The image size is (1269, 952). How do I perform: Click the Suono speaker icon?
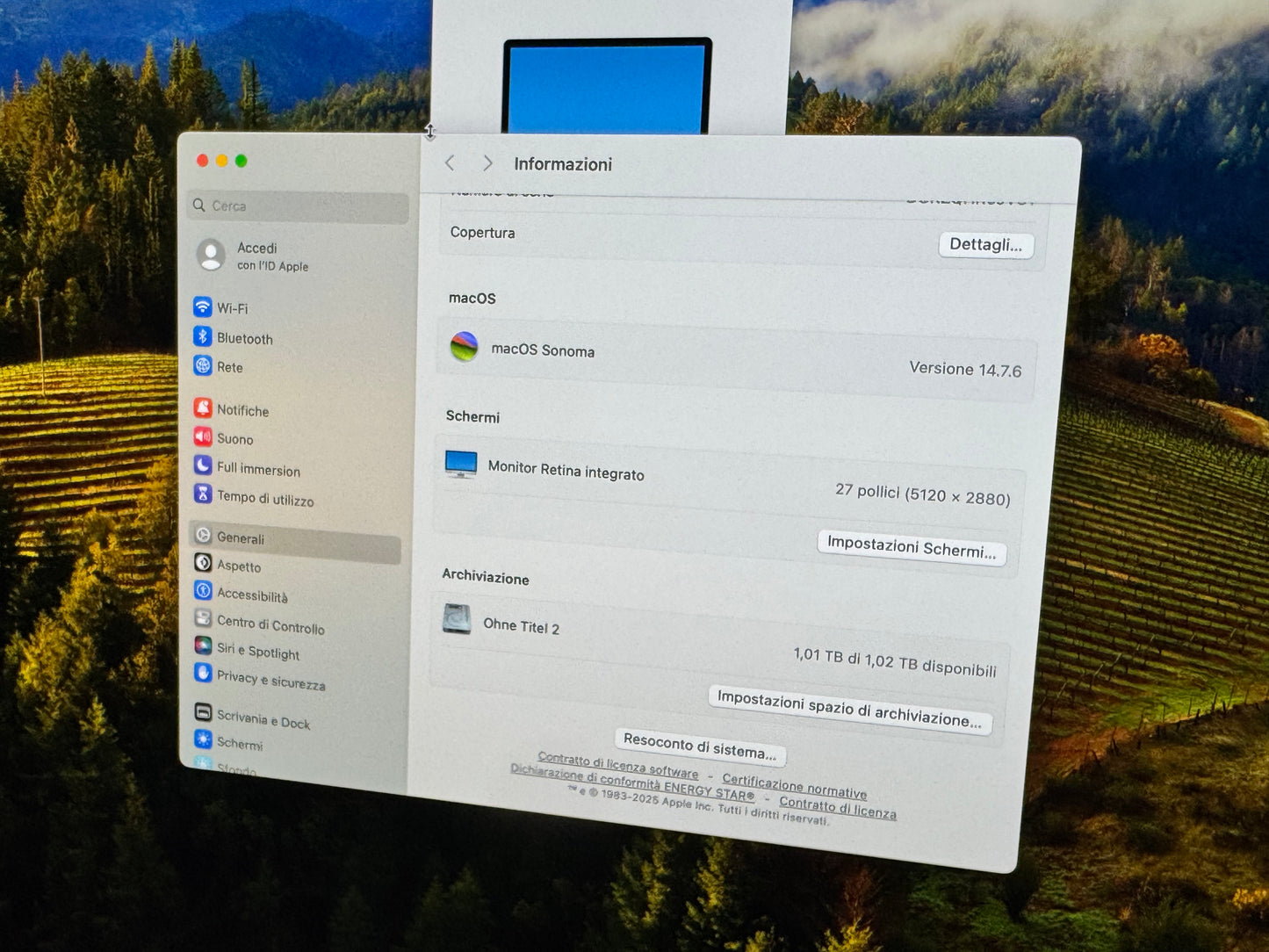pyautogui.click(x=203, y=436)
